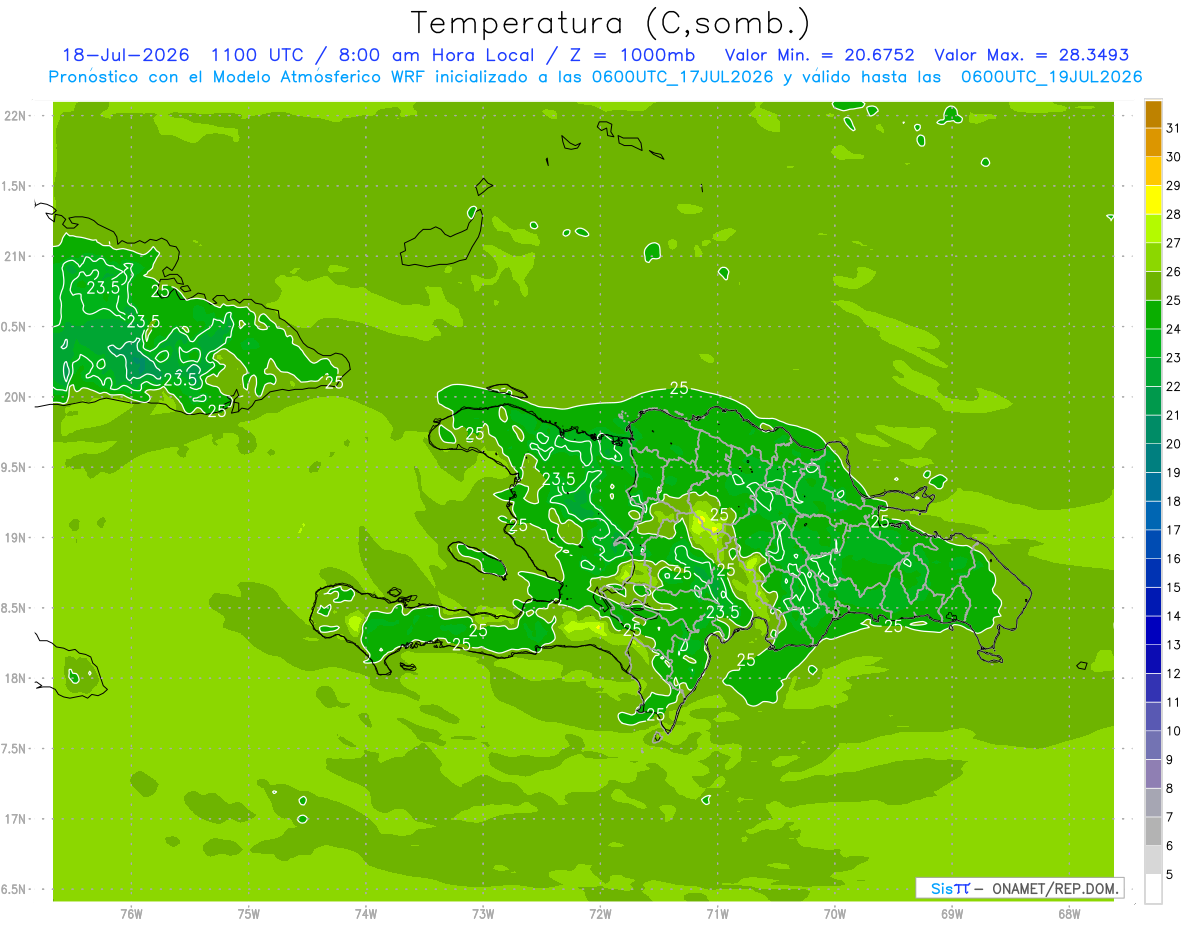Click the colorbar label '10'
This screenshot has height=927, width=1200.
(1175, 731)
